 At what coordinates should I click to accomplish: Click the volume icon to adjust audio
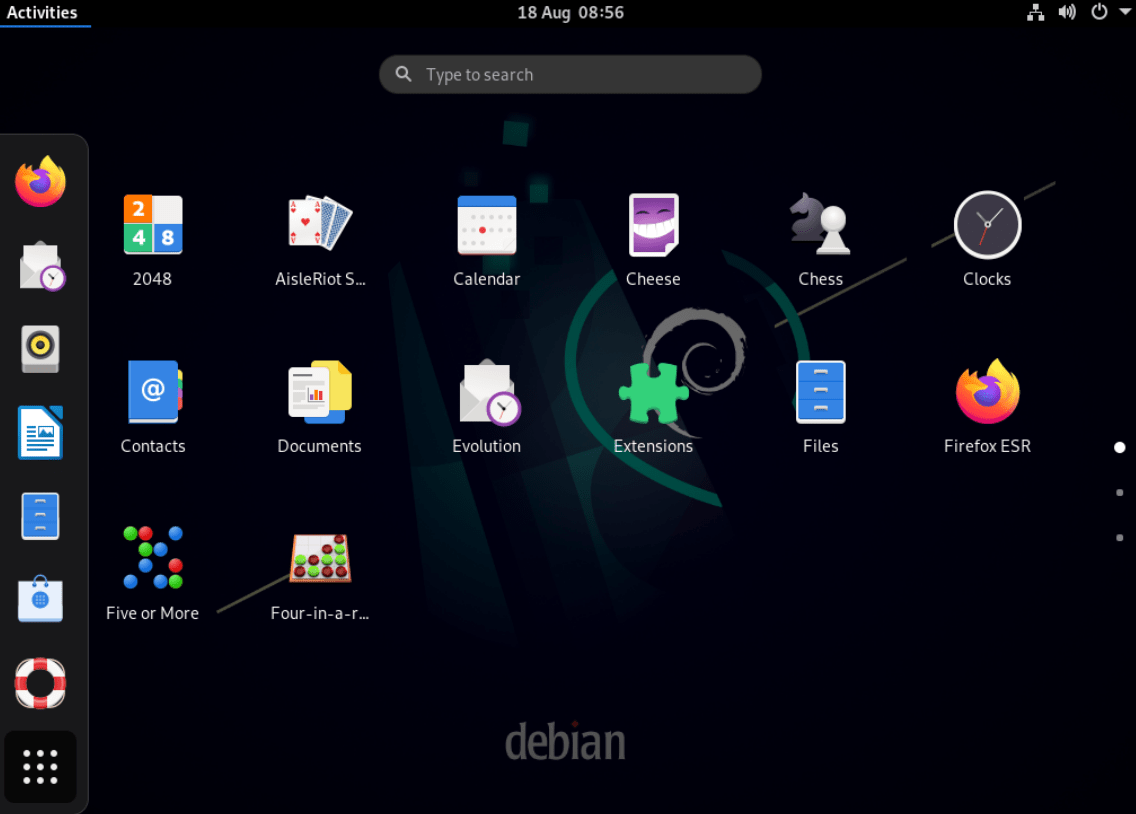click(1066, 13)
